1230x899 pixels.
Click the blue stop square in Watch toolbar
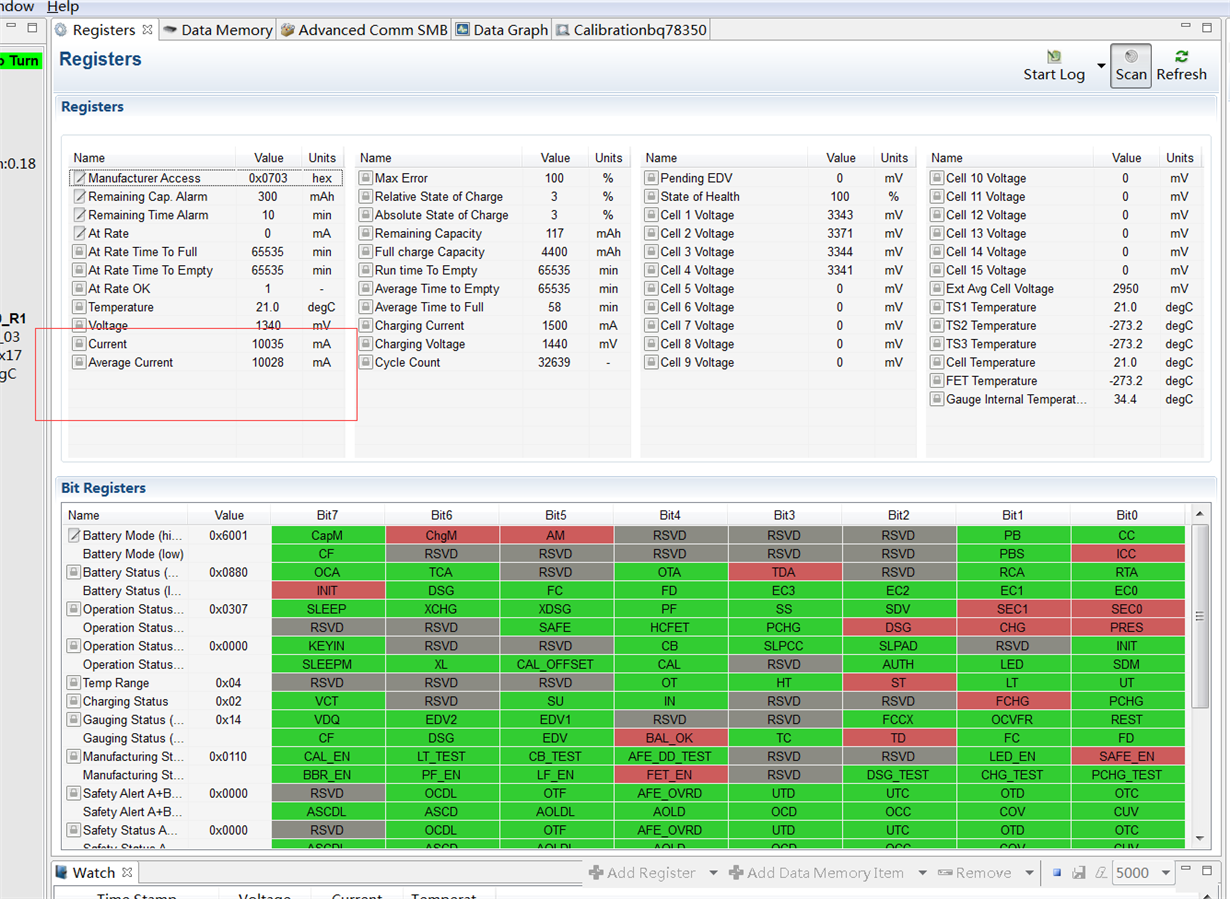point(1057,873)
